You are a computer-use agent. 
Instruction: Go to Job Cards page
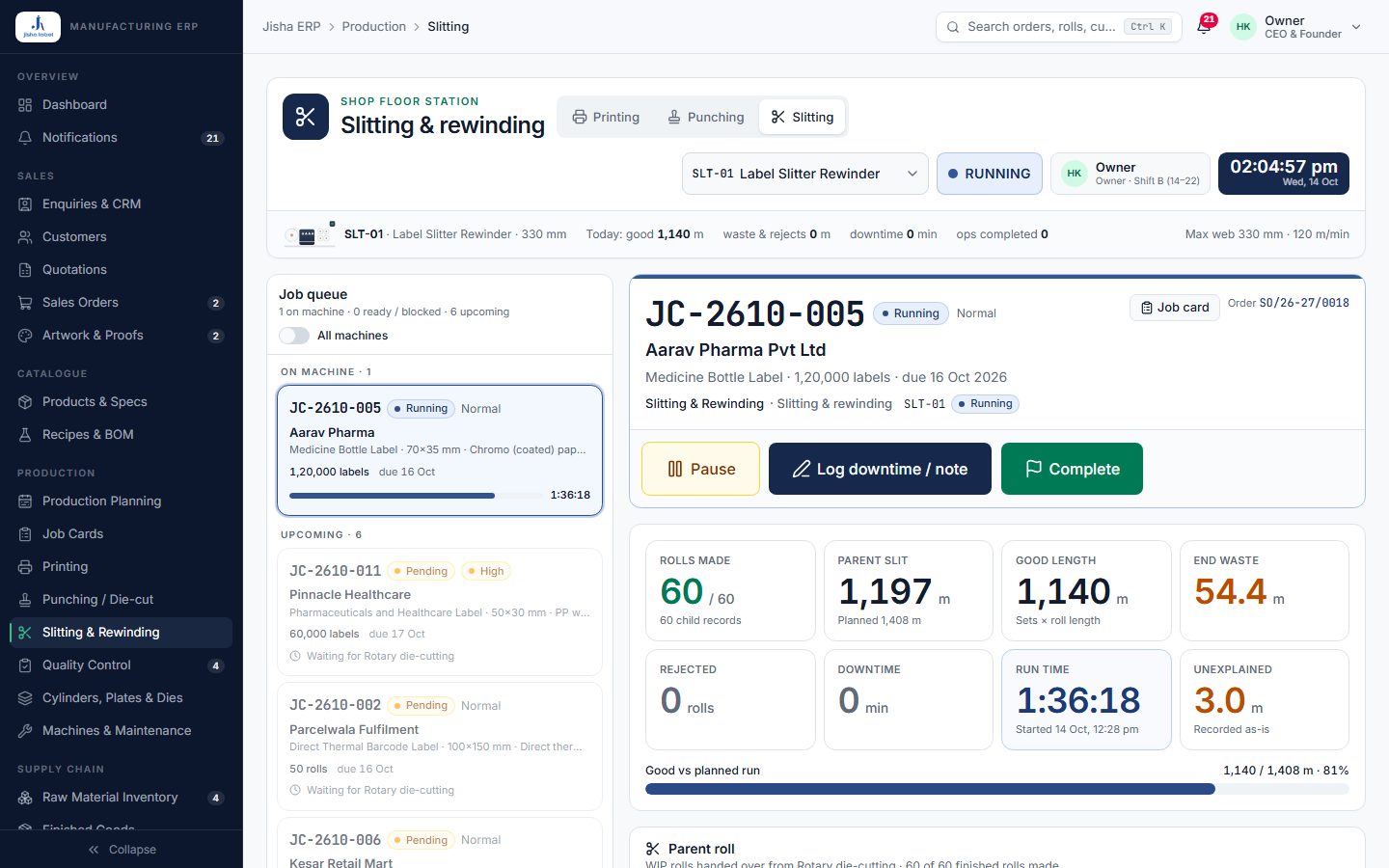121,533
